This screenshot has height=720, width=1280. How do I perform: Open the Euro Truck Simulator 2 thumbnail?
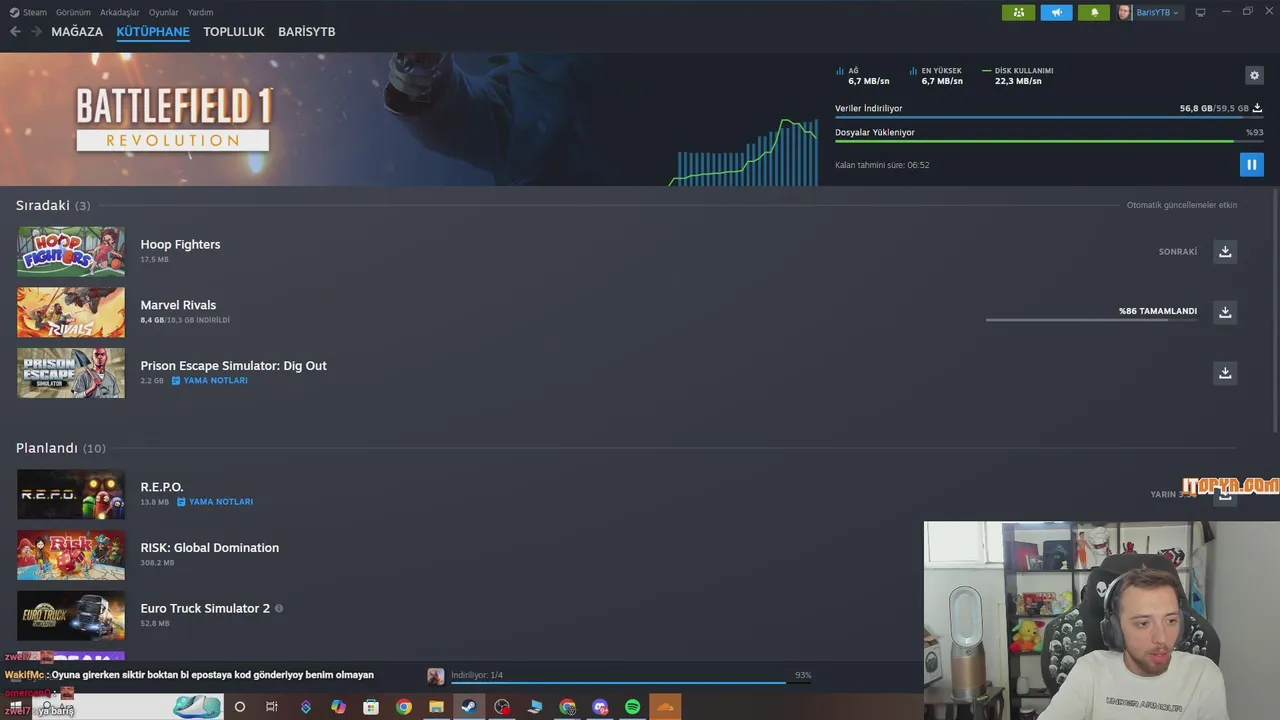pos(71,616)
